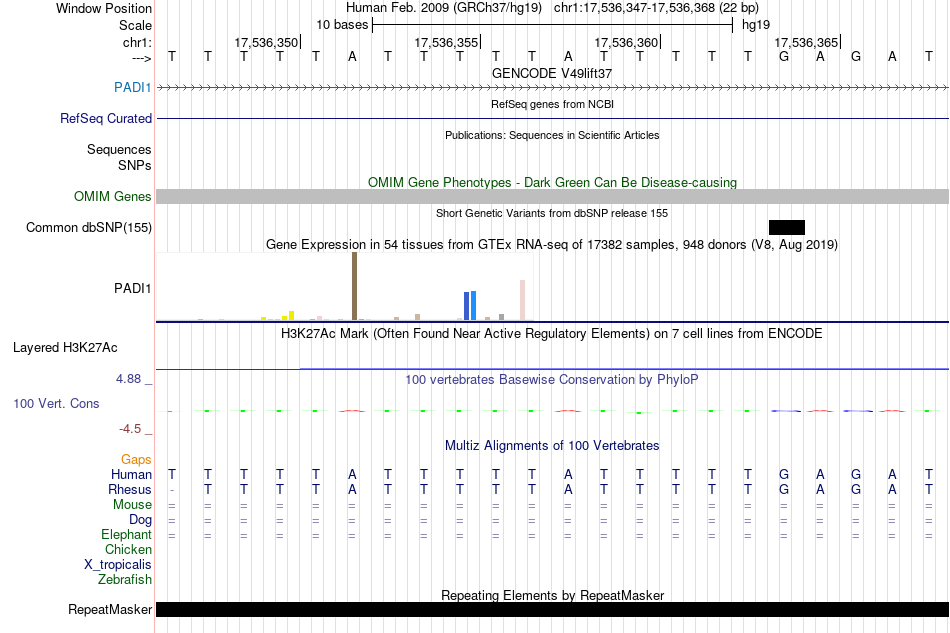Screen dimensions: 950x633
Task: Select the SNPs subtrack label
Action: pos(135,165)
